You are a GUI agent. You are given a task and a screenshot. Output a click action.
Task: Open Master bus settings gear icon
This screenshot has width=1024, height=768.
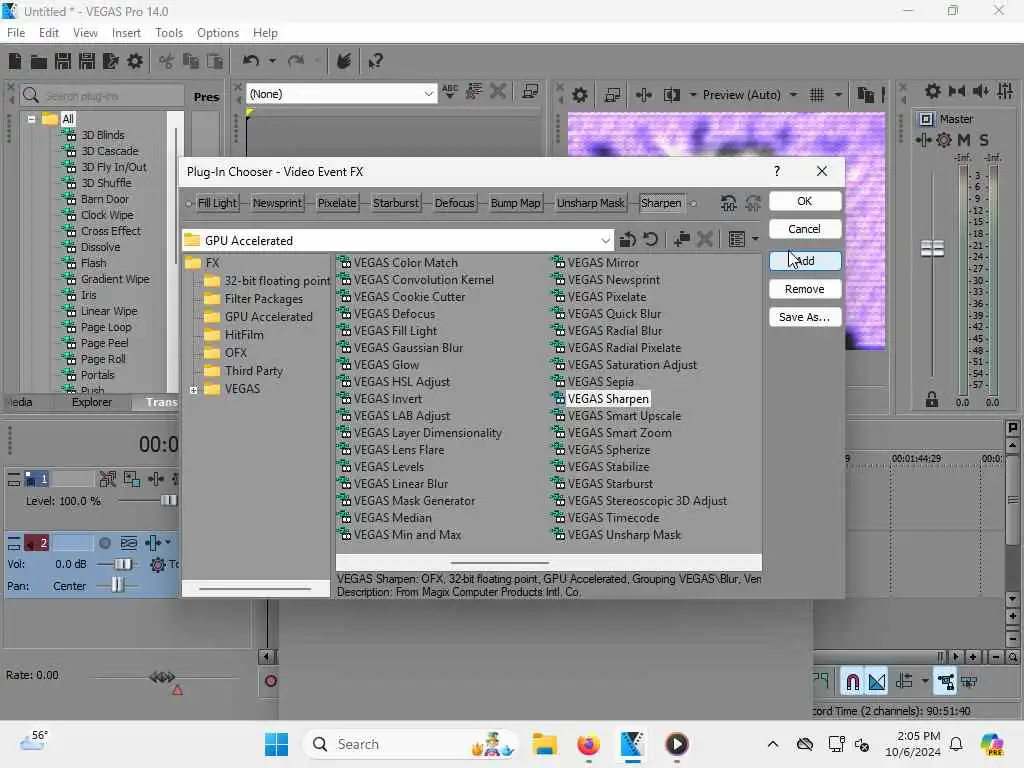coord(933,91)
